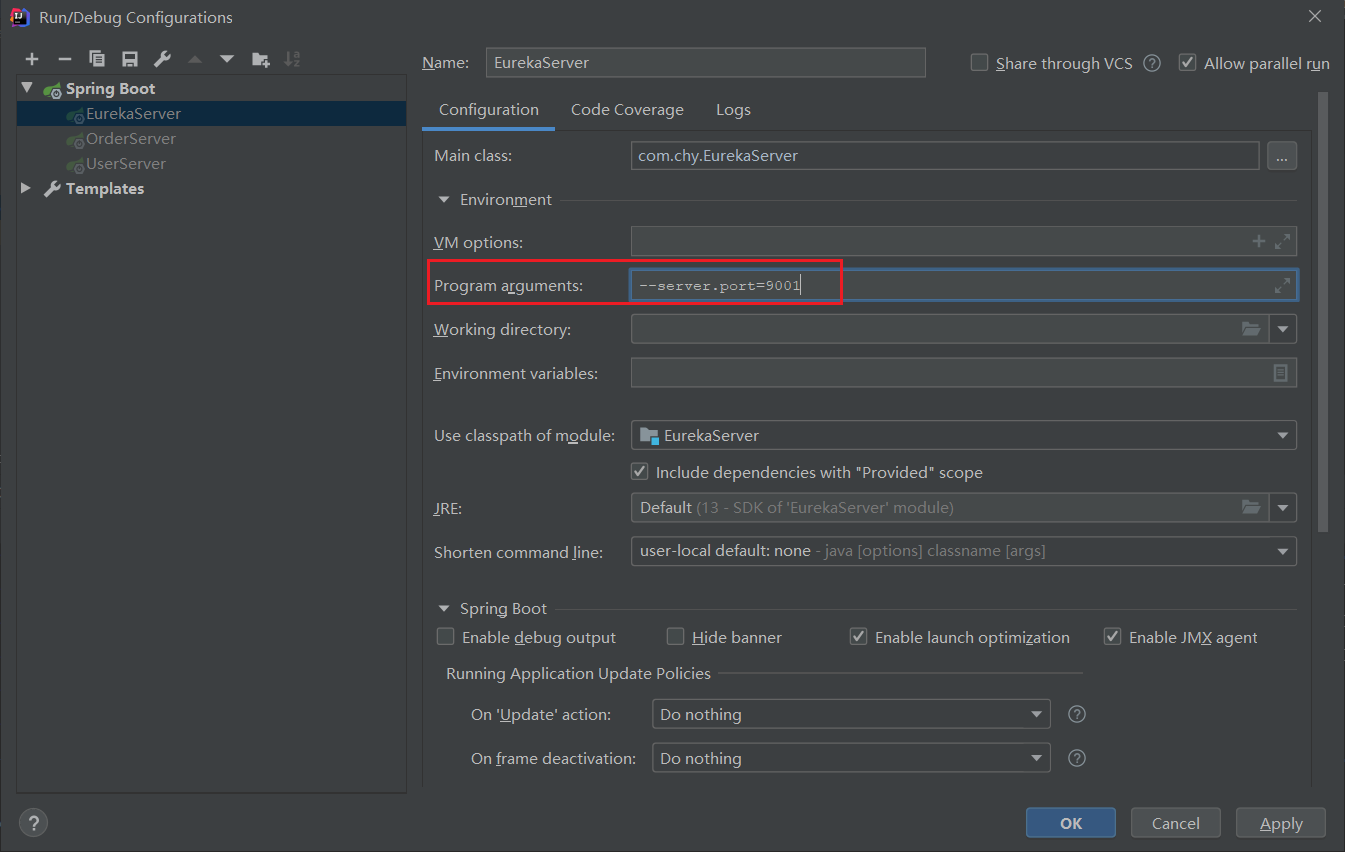
Task: Enable debug output checkbox
Action: coord(446,637)
